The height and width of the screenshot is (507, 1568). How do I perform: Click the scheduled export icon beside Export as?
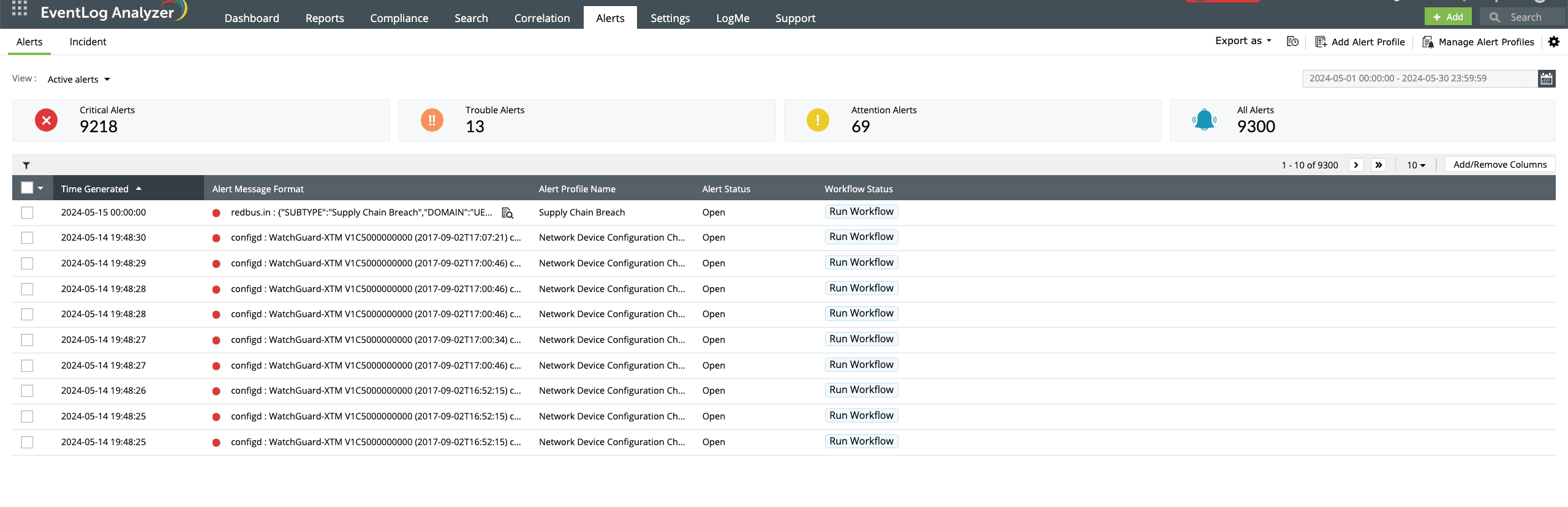point(1292,42)
